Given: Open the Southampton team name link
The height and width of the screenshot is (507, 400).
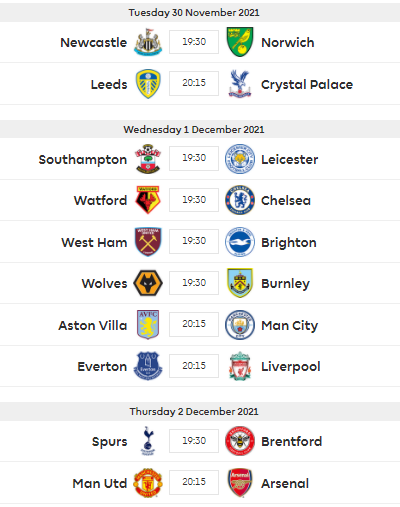Looking at the screenshot, I should click(x=83, y=159).
